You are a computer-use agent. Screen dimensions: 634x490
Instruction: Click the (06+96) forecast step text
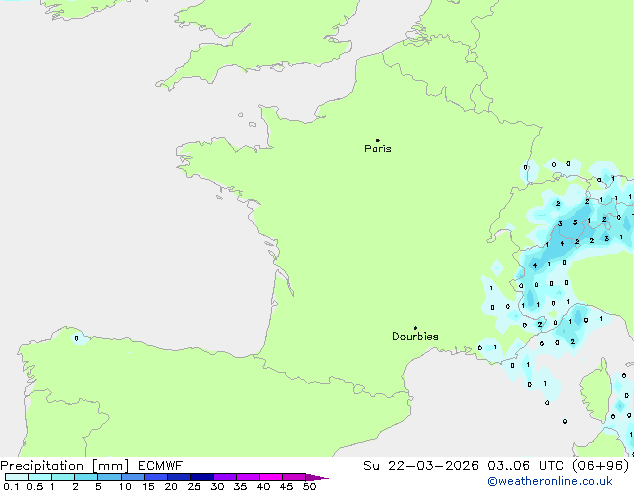pos(602,465)
